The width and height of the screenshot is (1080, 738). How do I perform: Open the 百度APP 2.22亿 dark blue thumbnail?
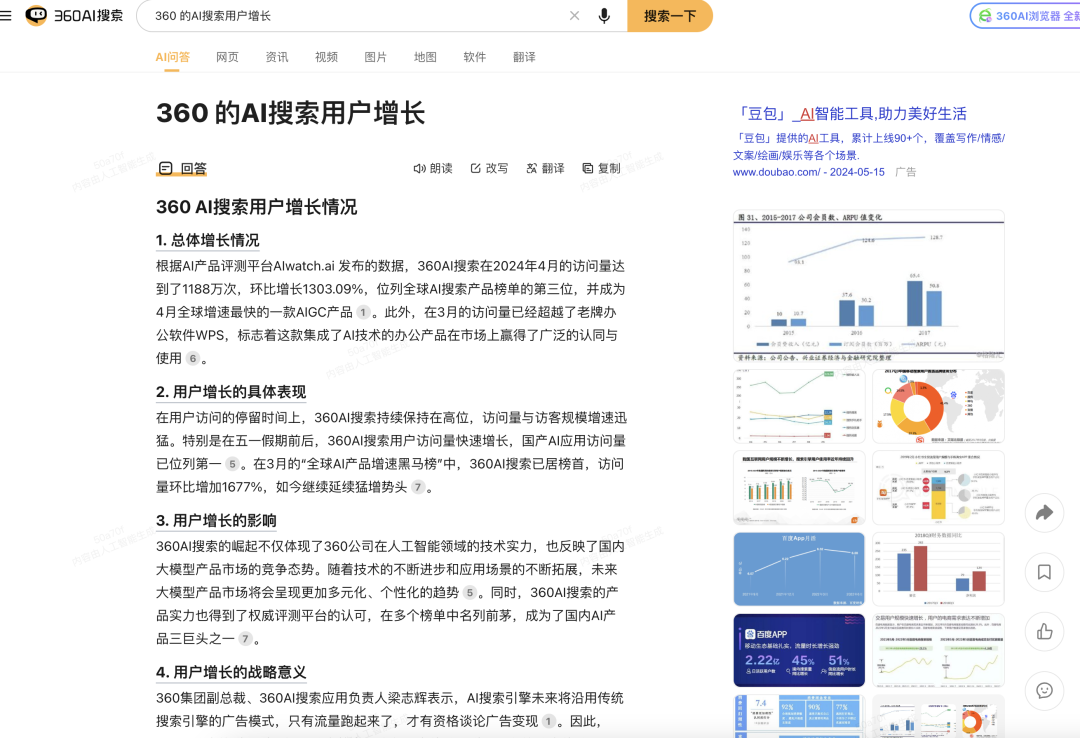coord(799,650)
